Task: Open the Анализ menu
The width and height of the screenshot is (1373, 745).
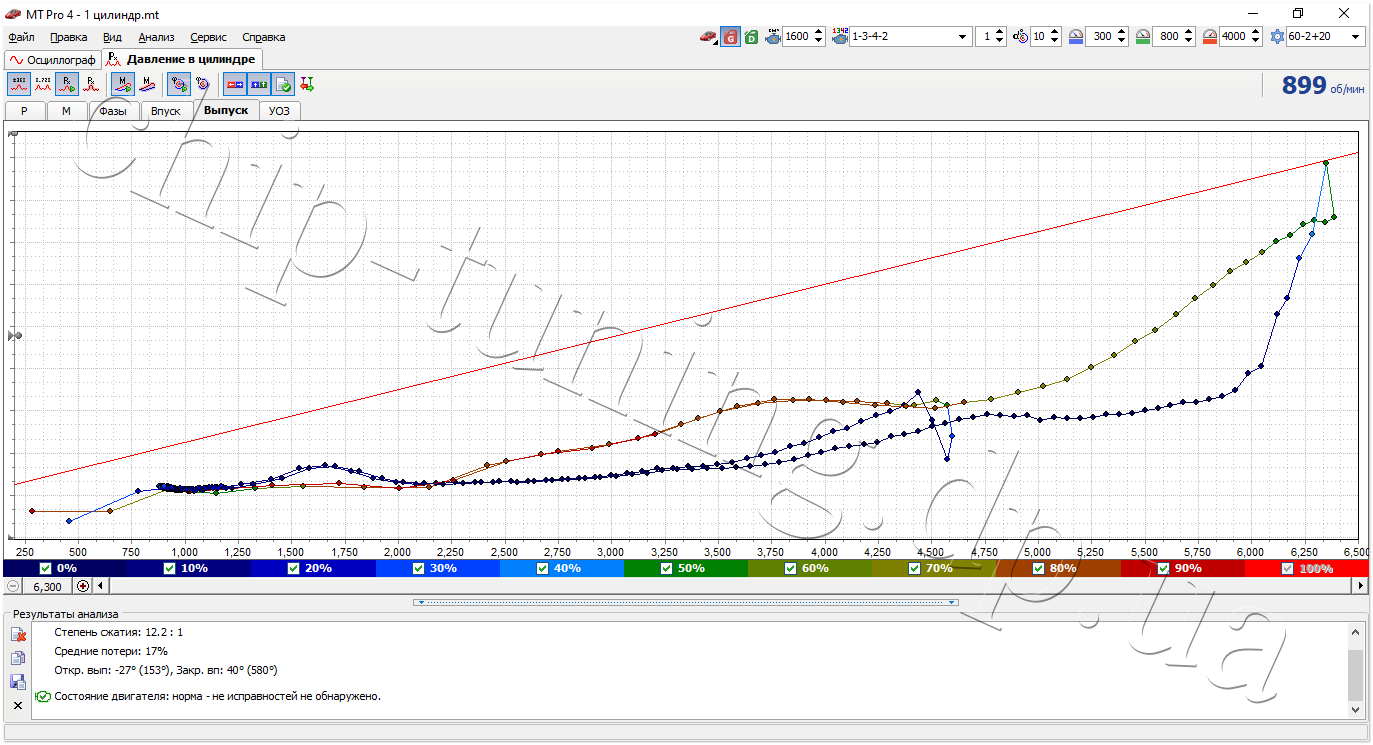Action: 156,37
